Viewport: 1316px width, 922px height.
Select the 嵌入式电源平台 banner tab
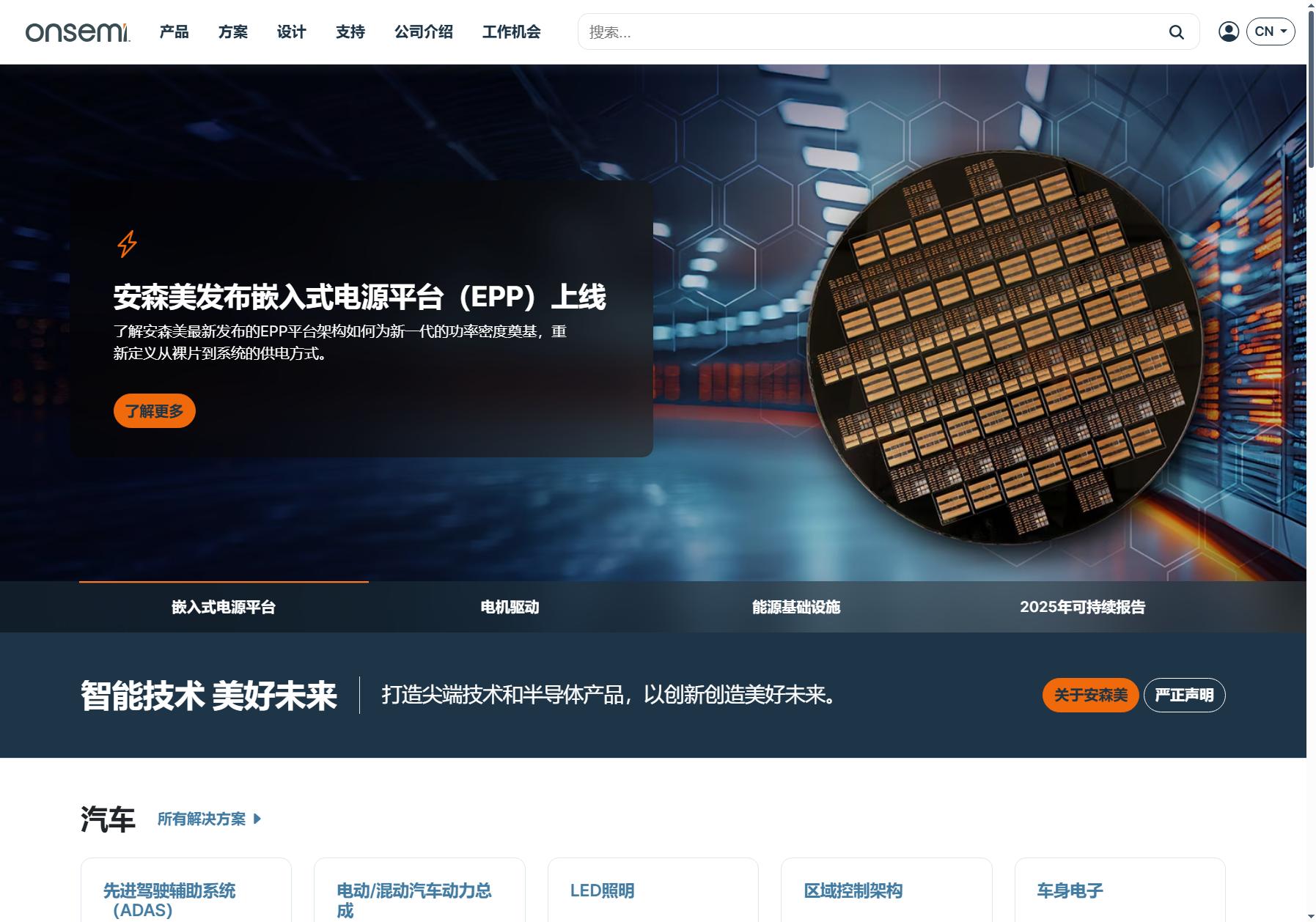[224, 607]
